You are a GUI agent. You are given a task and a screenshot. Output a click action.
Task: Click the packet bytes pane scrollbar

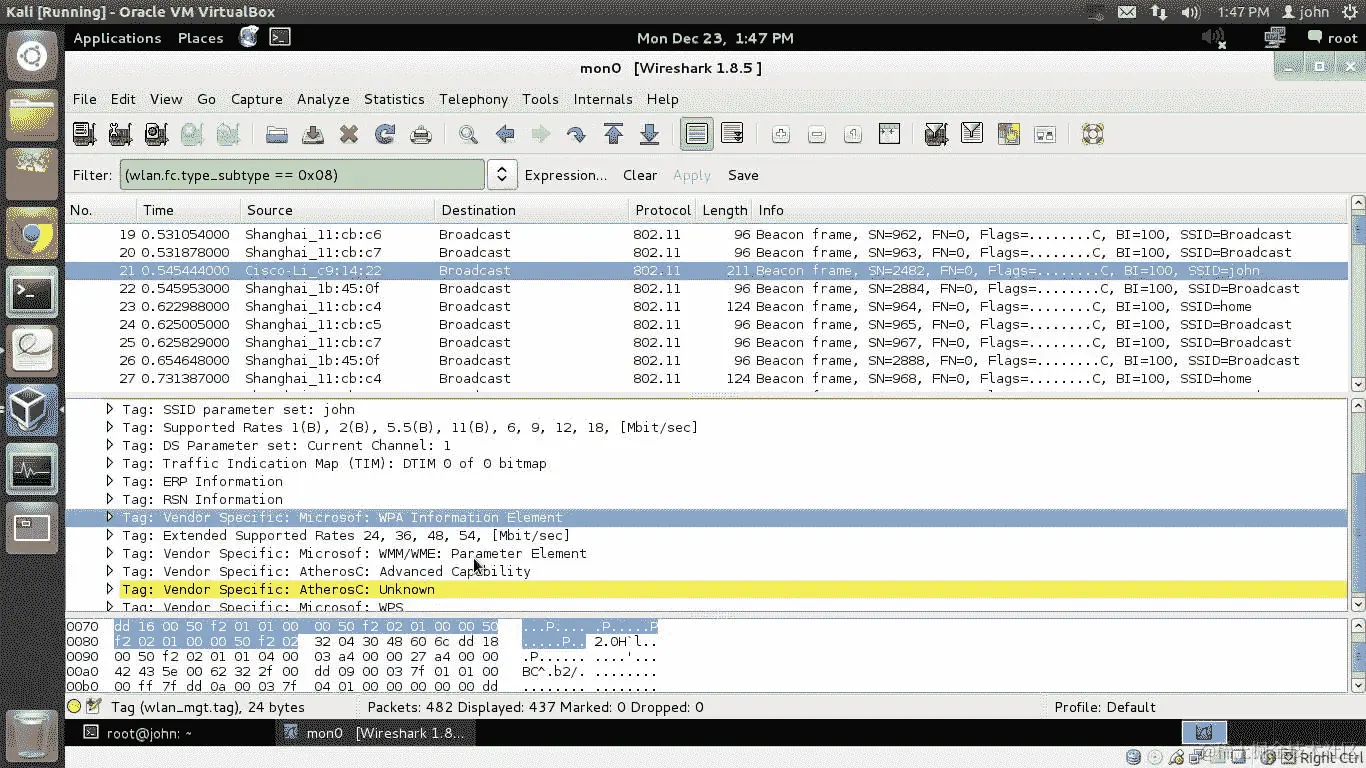tap(1357, 656)
